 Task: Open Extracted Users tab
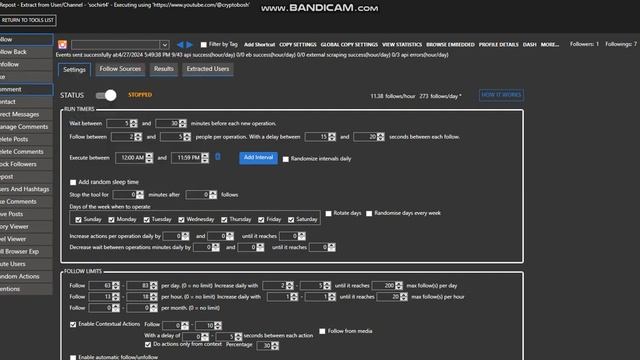pyautogui.click(x=208, y=69)
